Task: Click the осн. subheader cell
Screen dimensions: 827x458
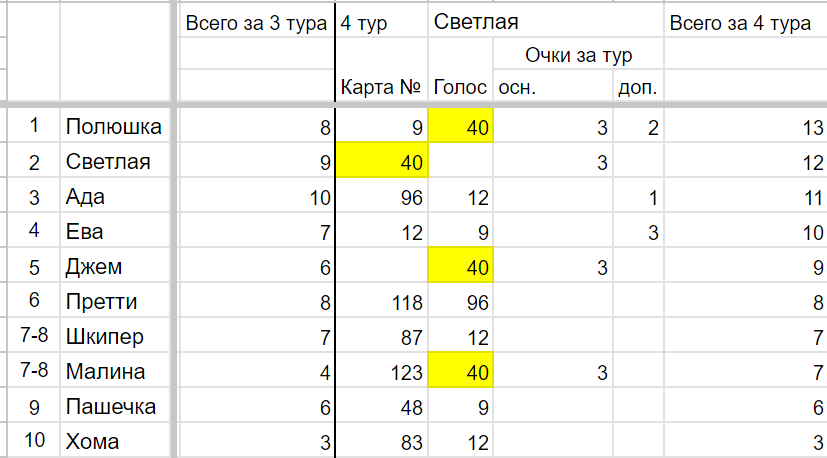Action: (x=553, y=86)
